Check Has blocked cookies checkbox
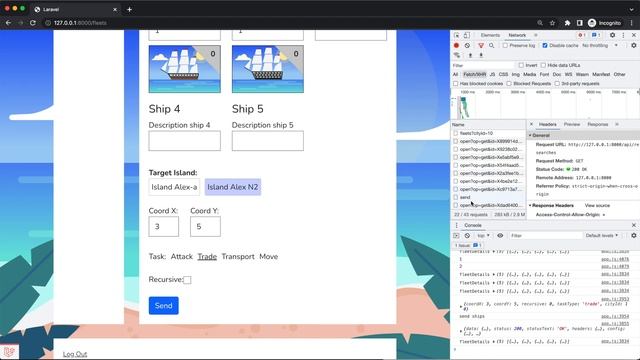This screenshot has height=360, width=640. 456,84
